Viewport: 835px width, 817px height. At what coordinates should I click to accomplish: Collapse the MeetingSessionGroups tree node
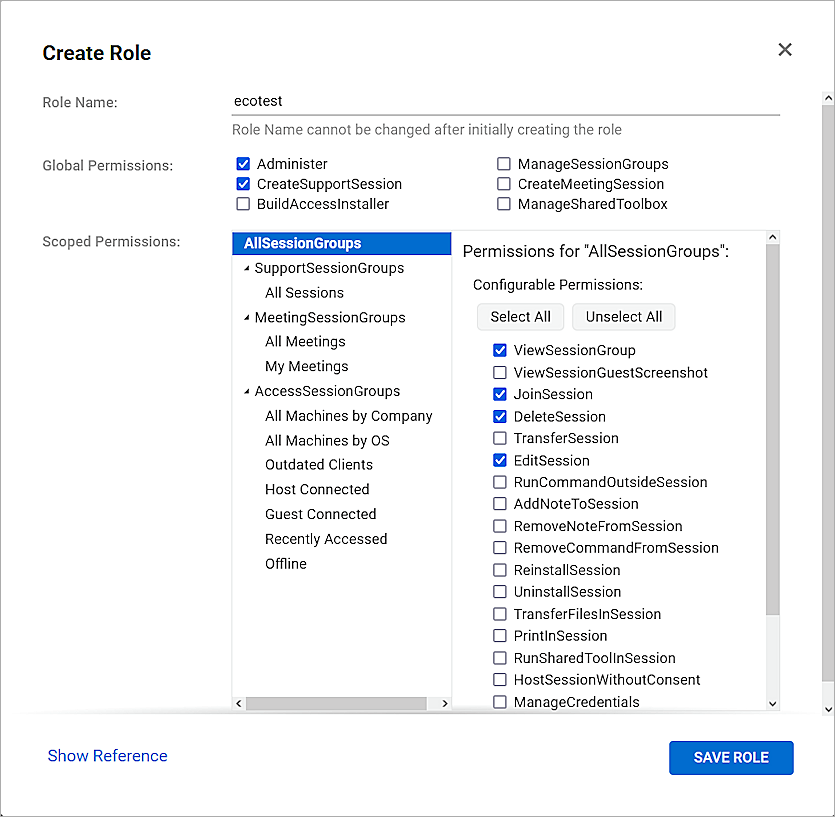point(247,317)
